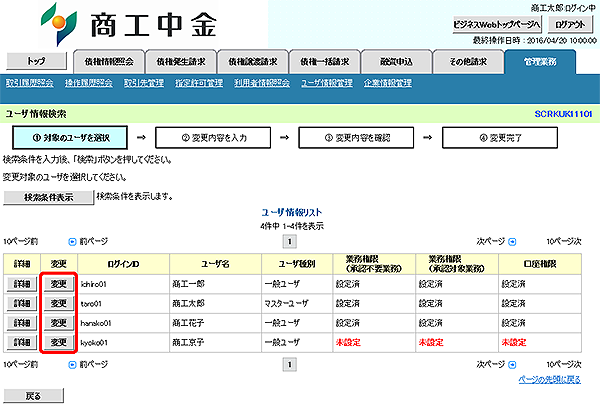The width and height of the screenshot is (600, 419).
Task: Click the user name 商工京子
Action: [188, 342]
